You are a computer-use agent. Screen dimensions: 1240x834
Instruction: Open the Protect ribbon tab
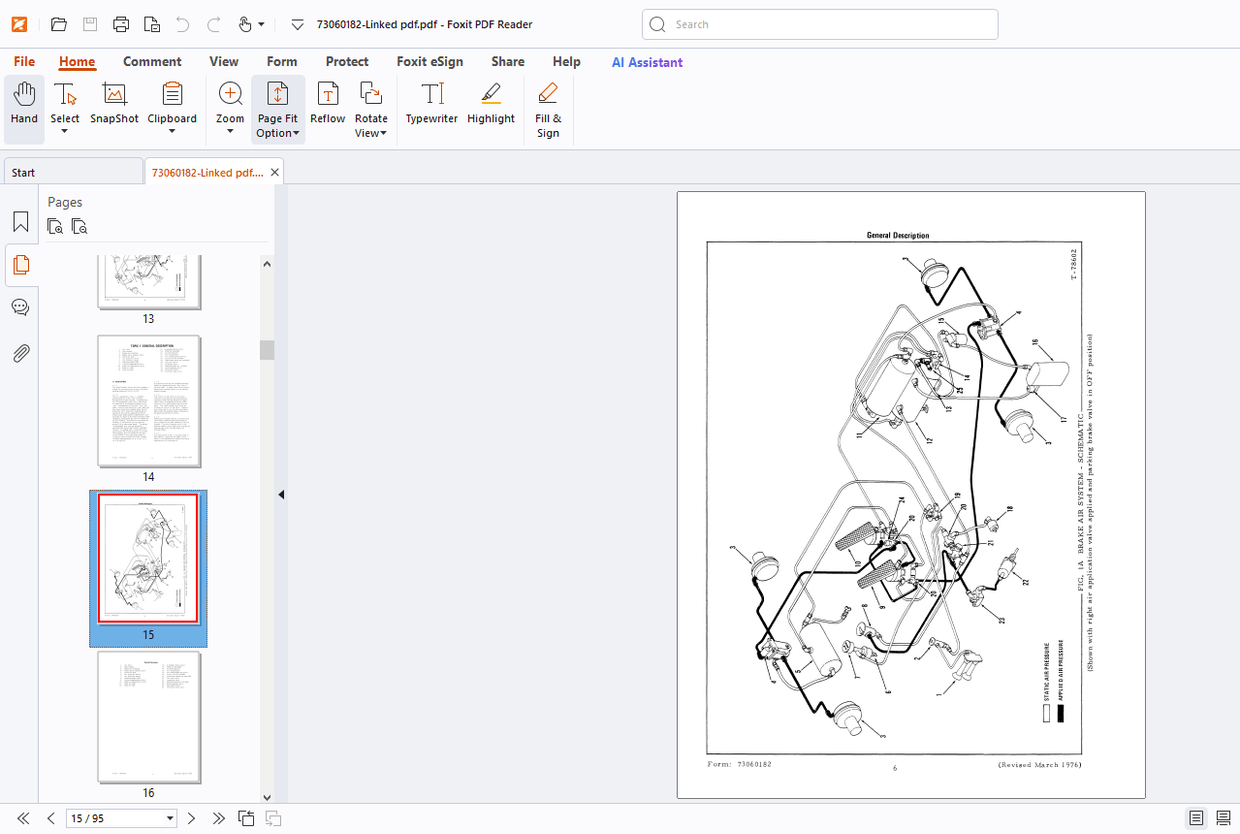347,62
